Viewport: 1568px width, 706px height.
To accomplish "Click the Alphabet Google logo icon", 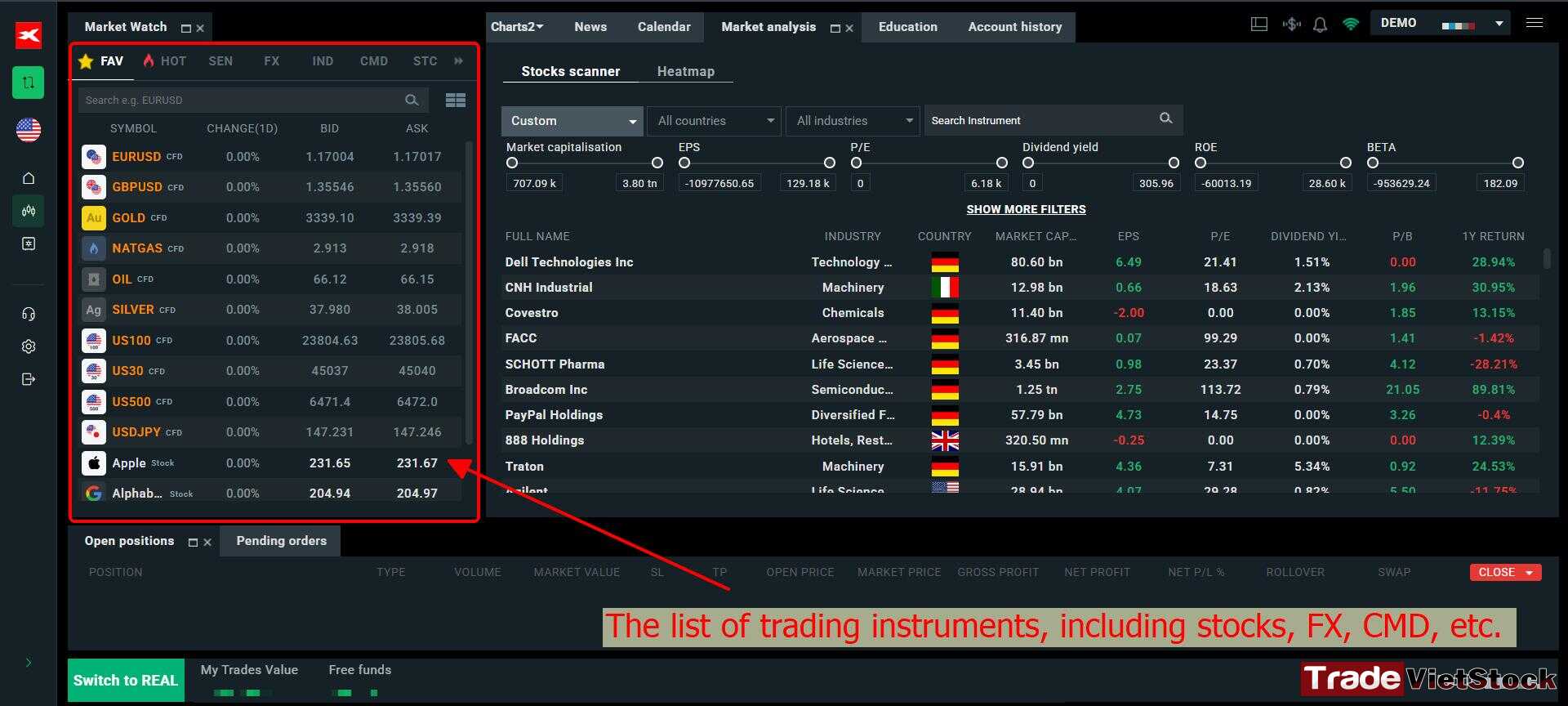I will 94,493.
